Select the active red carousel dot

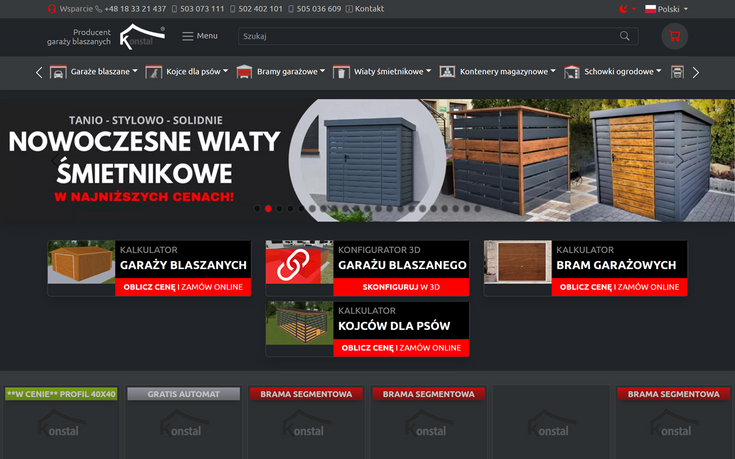268,209
